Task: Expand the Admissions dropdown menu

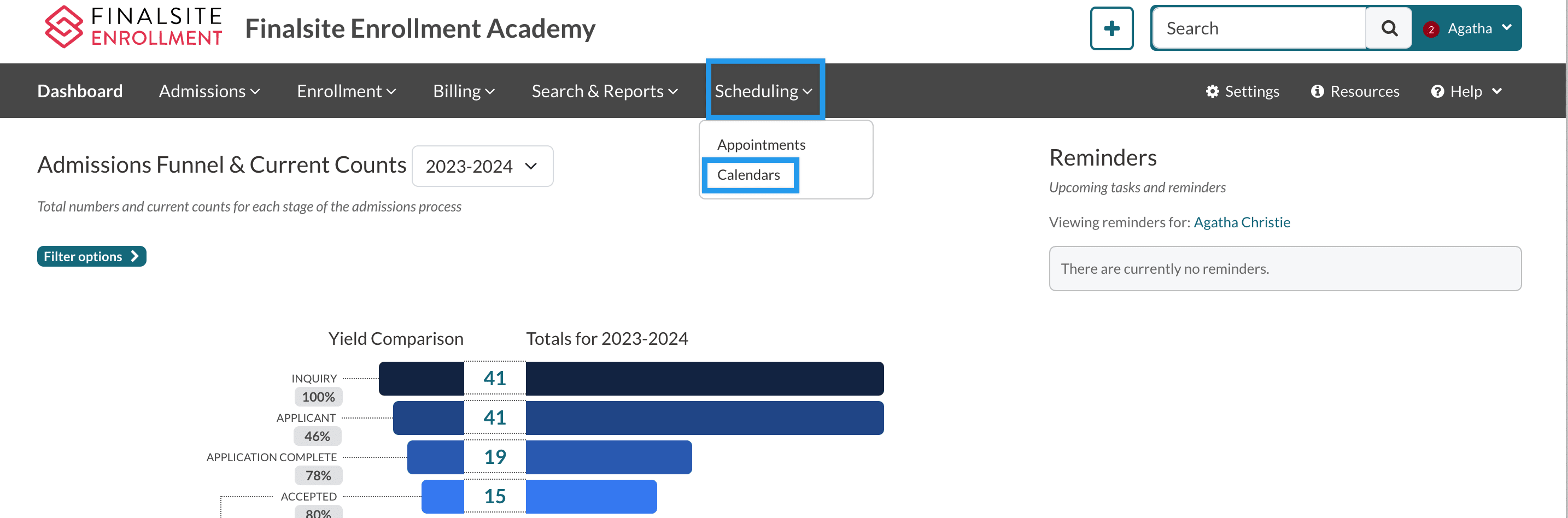Action: point(209,91)
